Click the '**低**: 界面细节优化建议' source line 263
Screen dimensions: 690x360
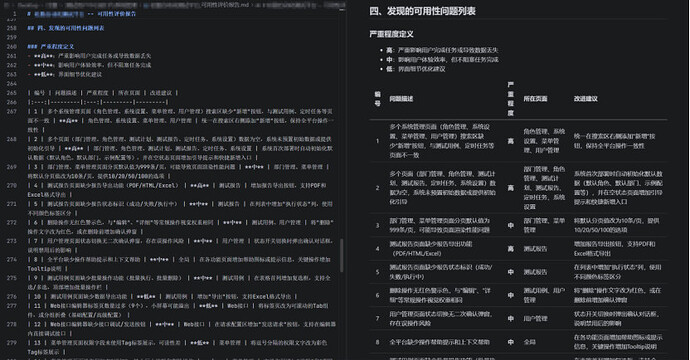[65, 74]
